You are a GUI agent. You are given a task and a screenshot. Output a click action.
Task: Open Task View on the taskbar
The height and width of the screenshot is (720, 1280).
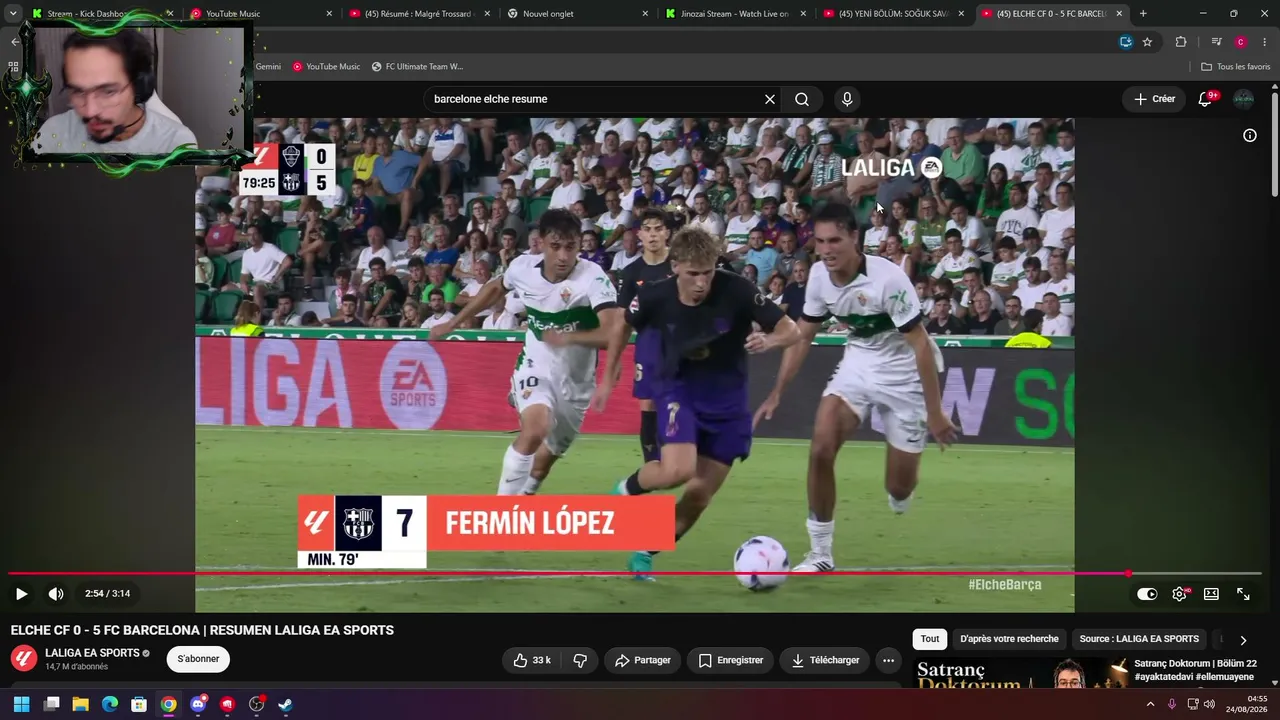click(52, 704)
